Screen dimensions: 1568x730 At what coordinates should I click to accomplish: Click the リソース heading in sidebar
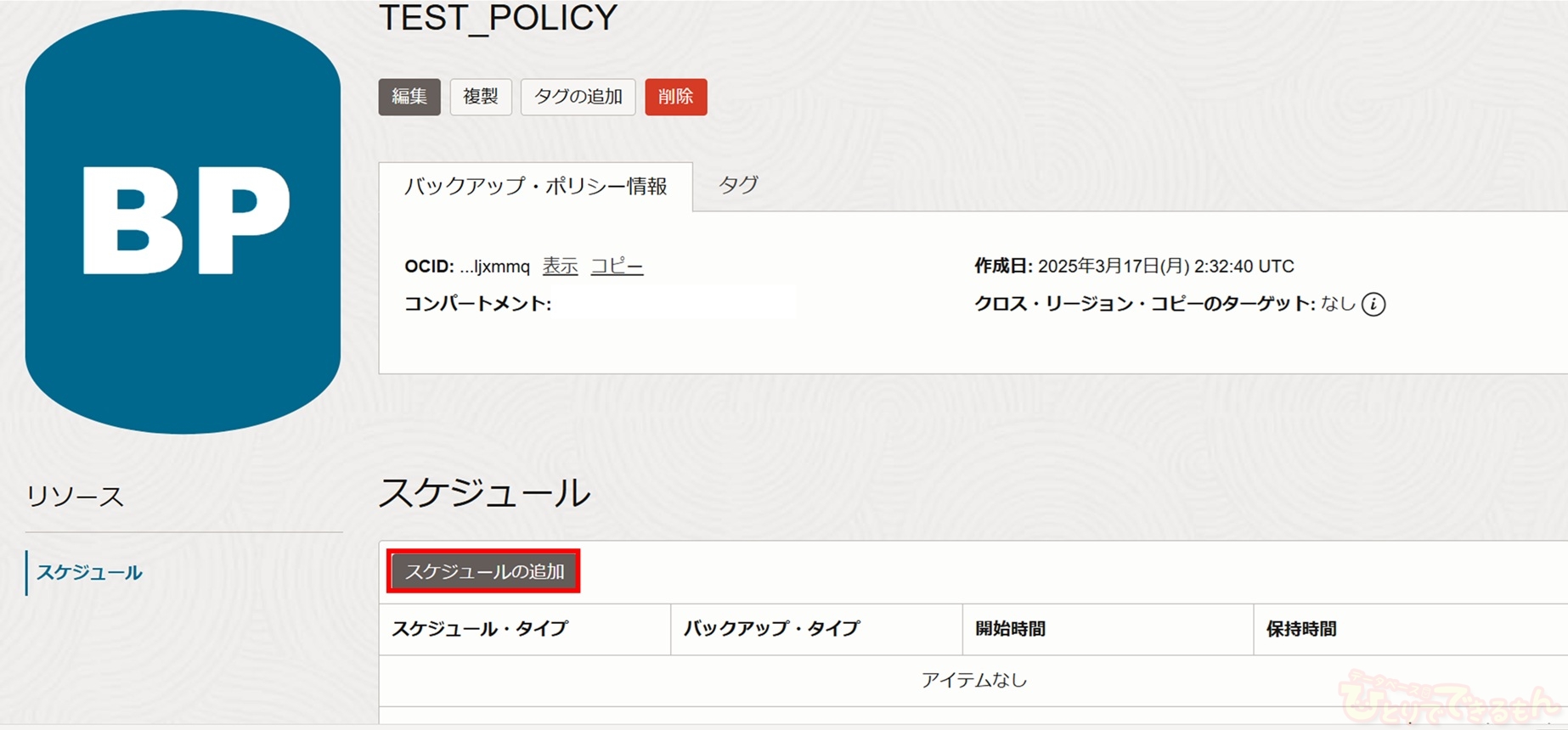pyautogui.click(x=75, y=497)
